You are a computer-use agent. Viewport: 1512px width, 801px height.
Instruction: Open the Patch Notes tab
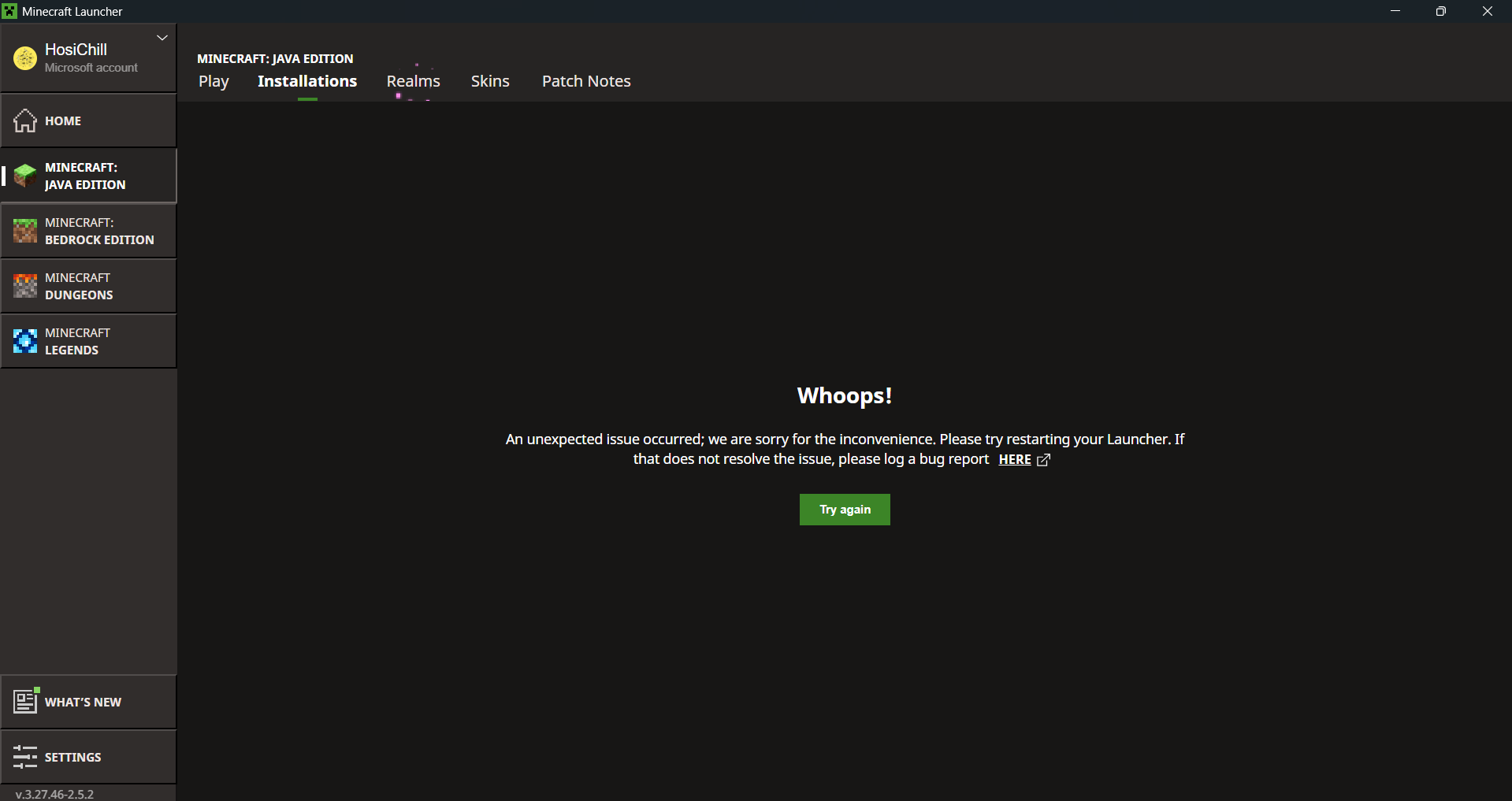(586, 81)
